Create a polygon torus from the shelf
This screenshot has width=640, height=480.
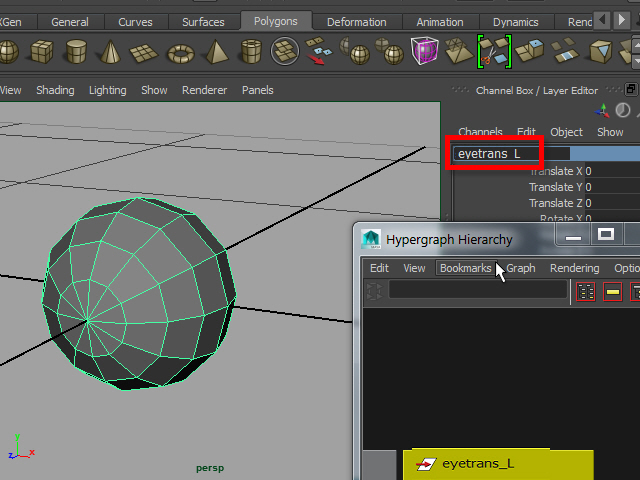(x=181, y=51)
